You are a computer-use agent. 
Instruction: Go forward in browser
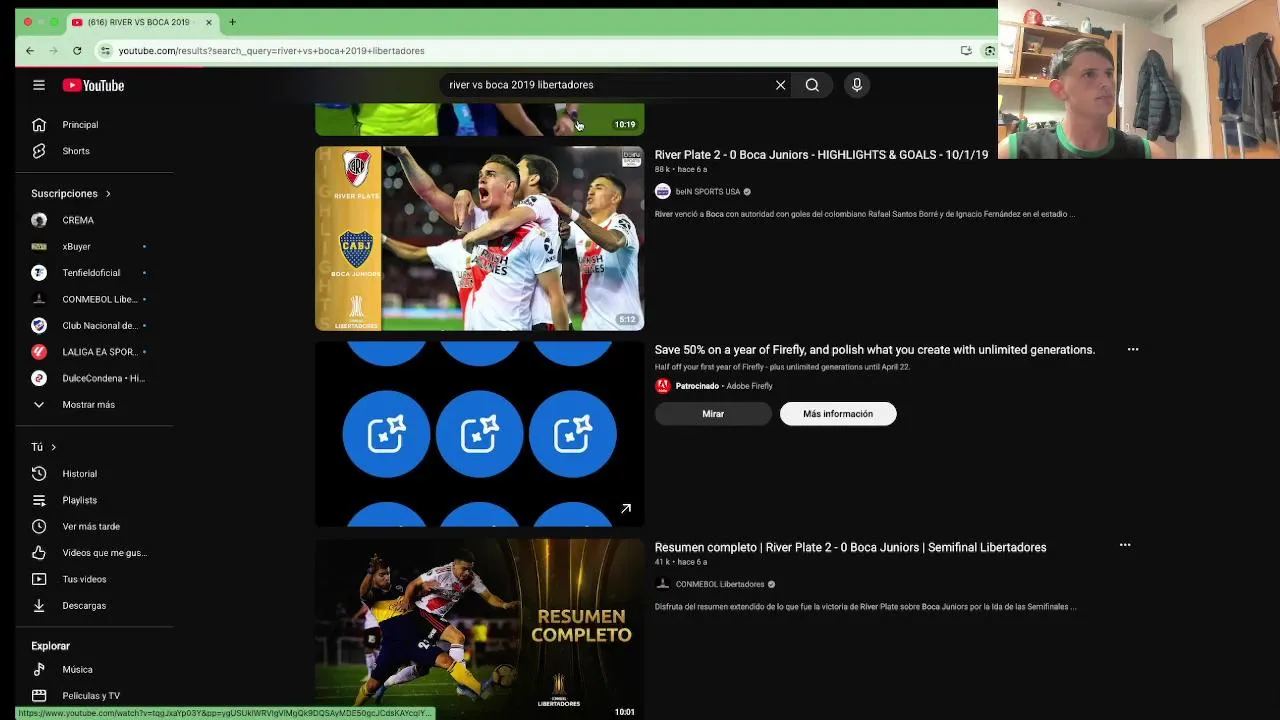[53, 51]
